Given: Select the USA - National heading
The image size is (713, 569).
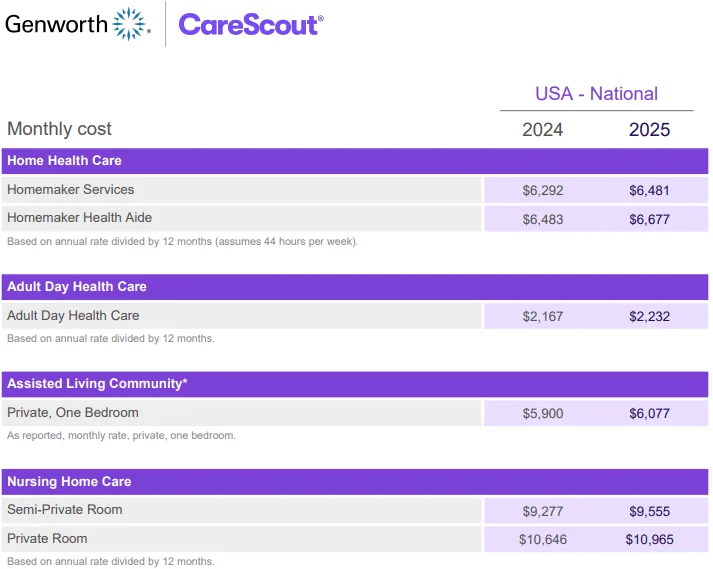Looking at the screenshot, I should [x=596, y=94].
